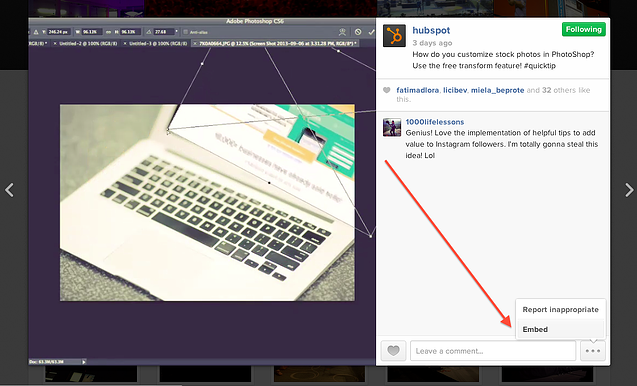
Task: Select Report inappropriate menu entry
Action: coord(561,310)
